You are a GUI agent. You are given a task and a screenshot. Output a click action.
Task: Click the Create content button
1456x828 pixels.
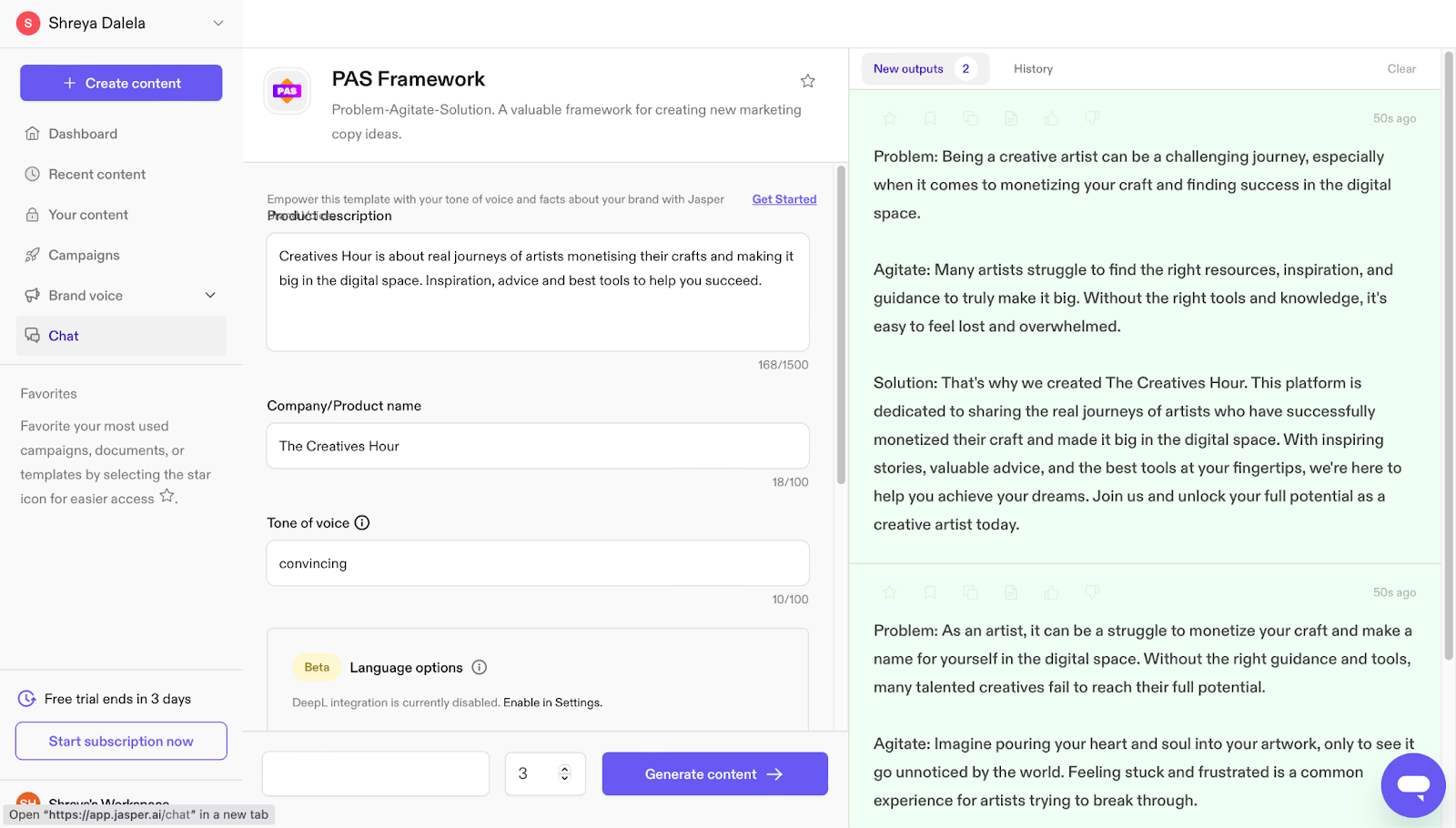coord(121,83)
